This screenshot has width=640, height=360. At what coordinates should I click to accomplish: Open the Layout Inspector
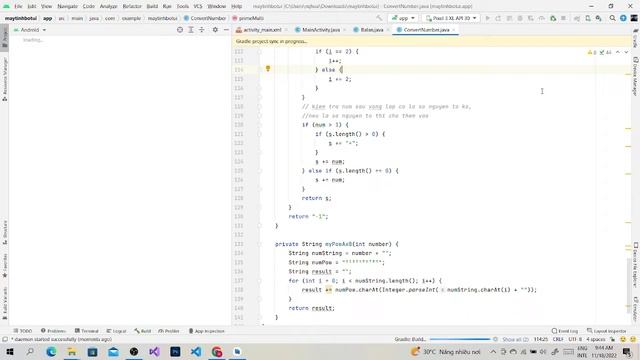[x=607, y=331]
